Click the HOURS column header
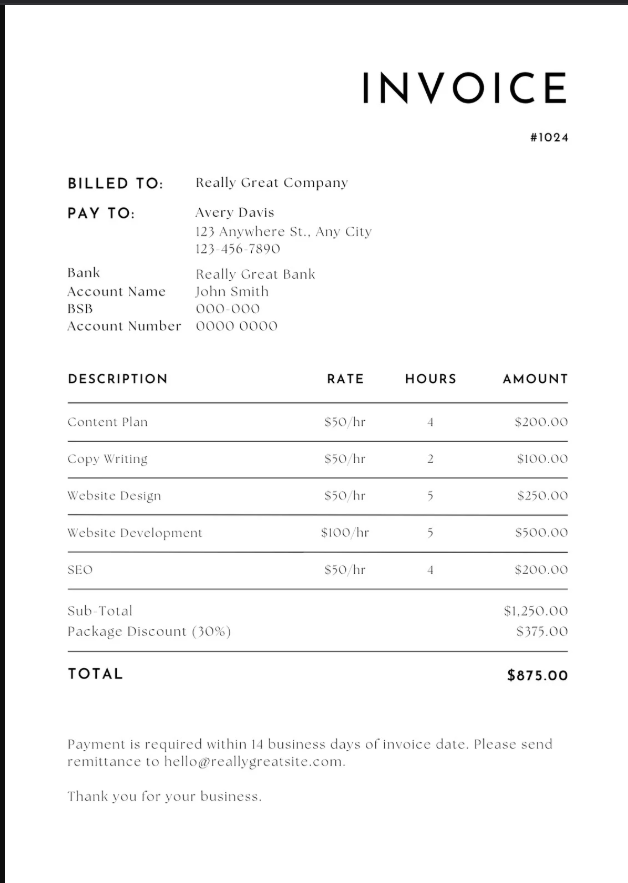 tap(430, 379)
